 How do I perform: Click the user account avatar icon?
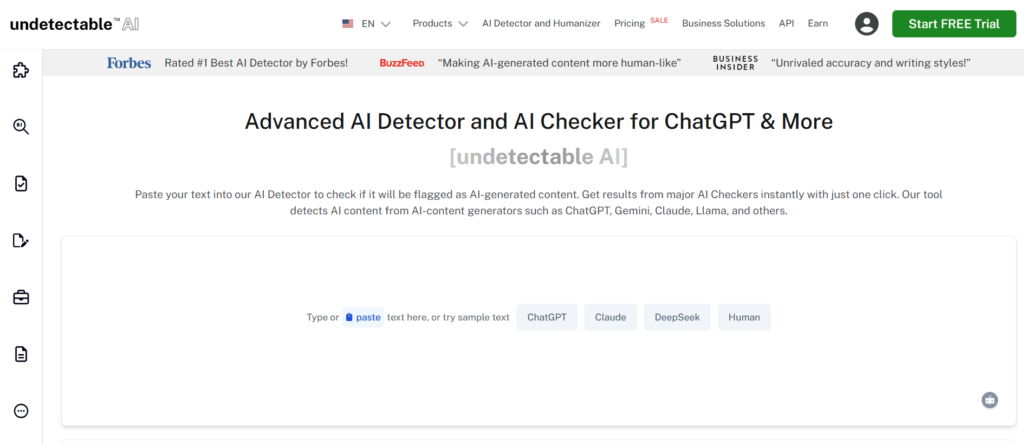pos(866,24)
